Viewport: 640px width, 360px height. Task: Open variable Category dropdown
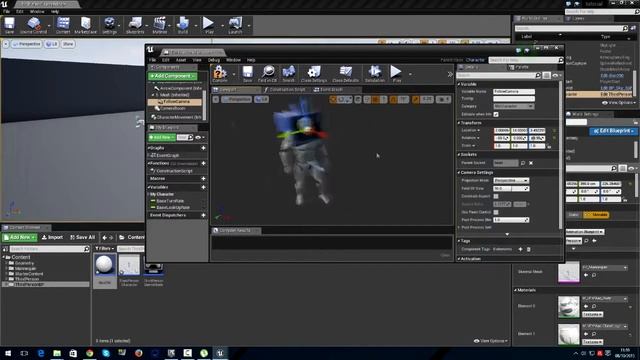pyautogui.click(x=513, y=106)
